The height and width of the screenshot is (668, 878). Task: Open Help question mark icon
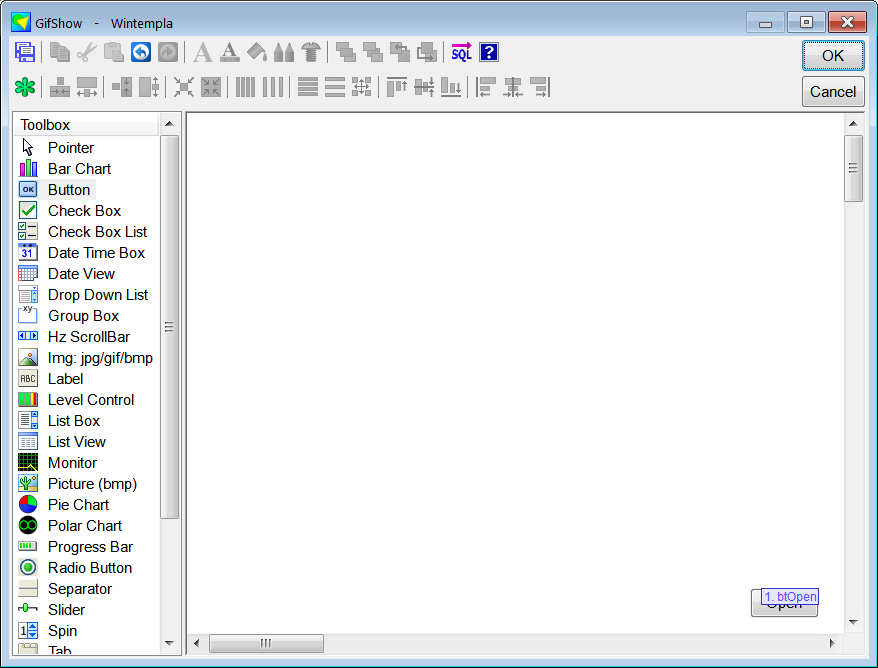(489, 53)
